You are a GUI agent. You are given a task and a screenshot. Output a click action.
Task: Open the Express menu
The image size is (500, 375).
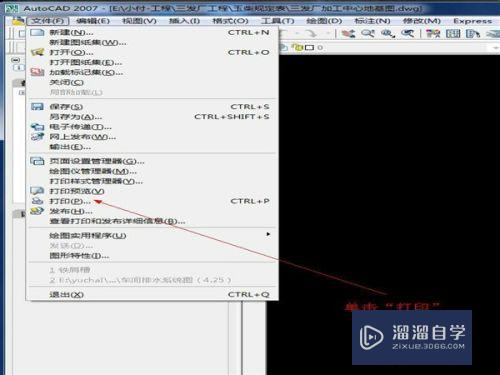tap(473, 21)
